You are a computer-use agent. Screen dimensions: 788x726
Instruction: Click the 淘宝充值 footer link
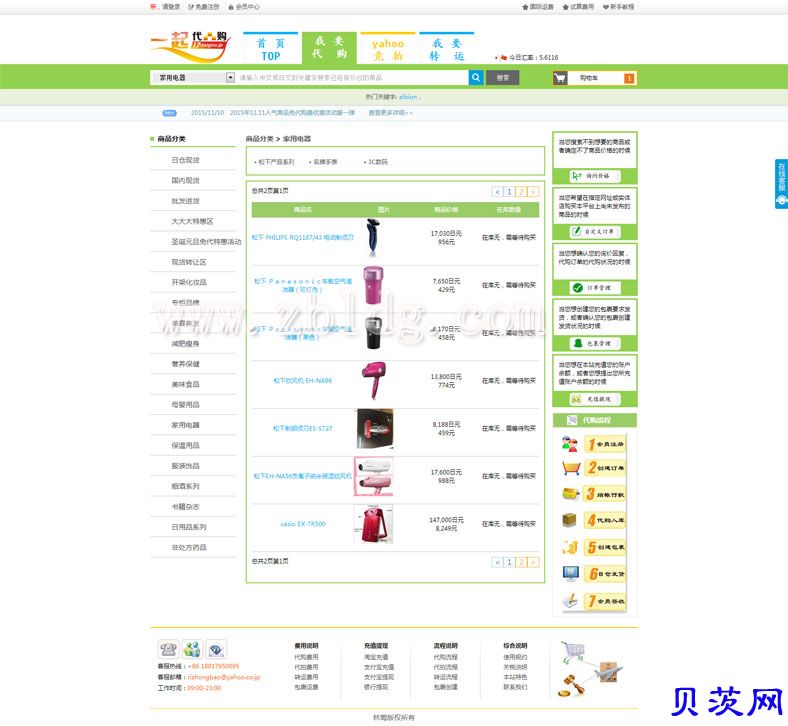[x=376, y=657]
